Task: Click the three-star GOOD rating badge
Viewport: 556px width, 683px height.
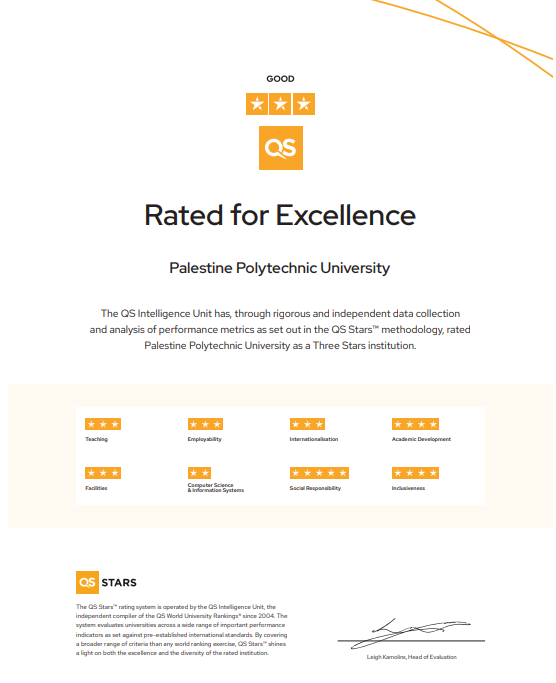Action: (x=280, y=104)
